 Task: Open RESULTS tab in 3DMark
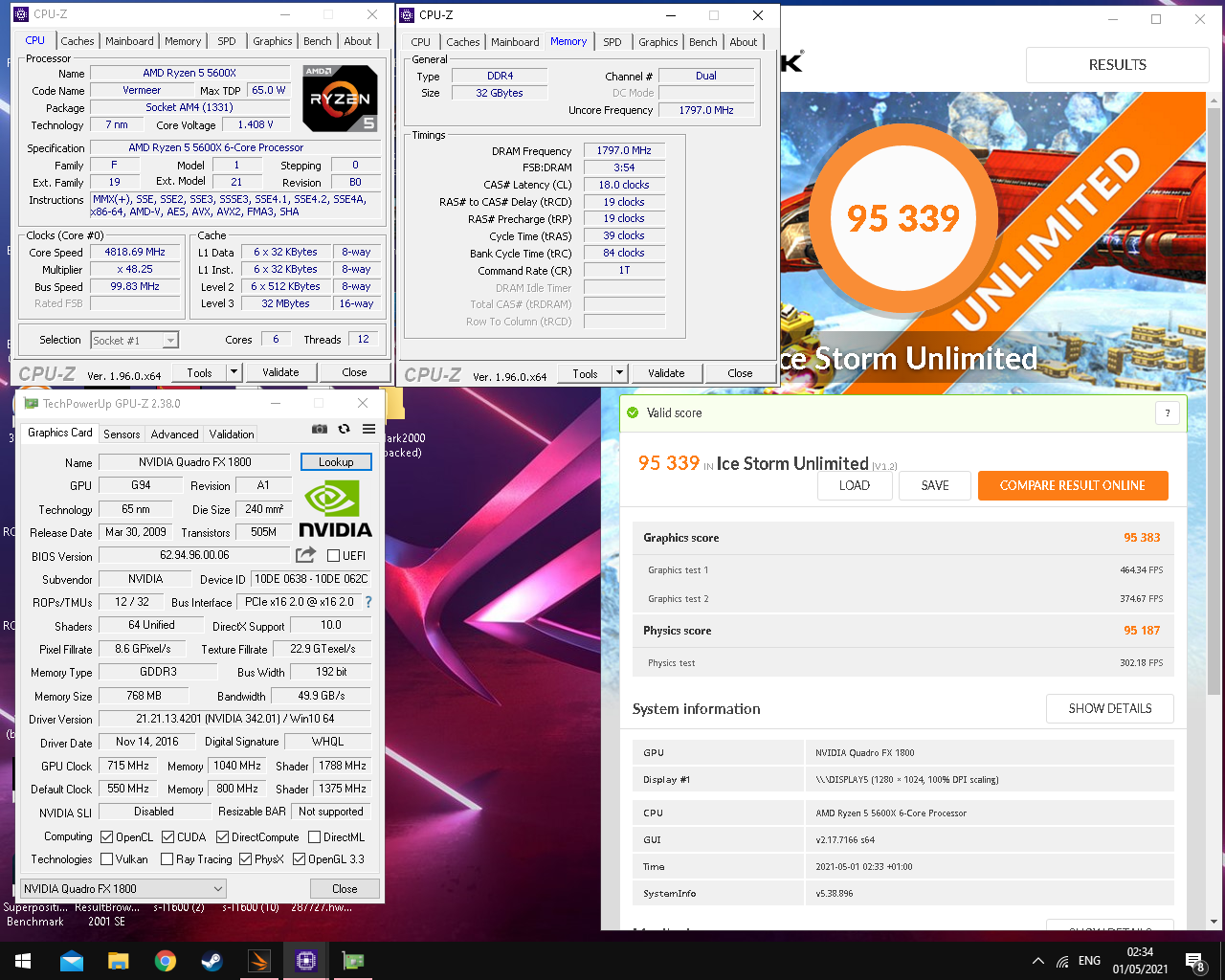[1117, 65]
